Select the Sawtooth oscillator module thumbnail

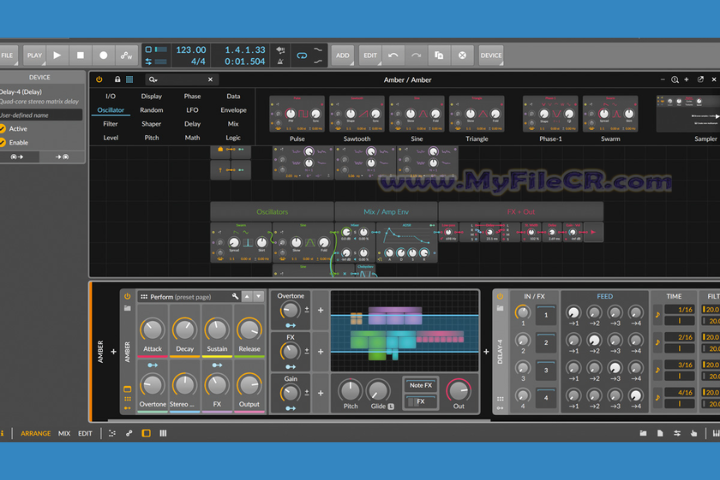[357, 114]
